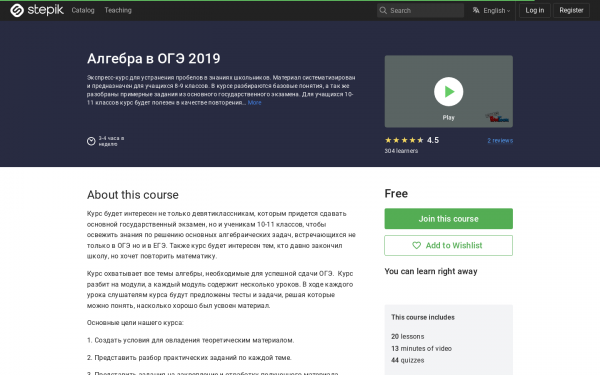Click This course includes heading

423,317
